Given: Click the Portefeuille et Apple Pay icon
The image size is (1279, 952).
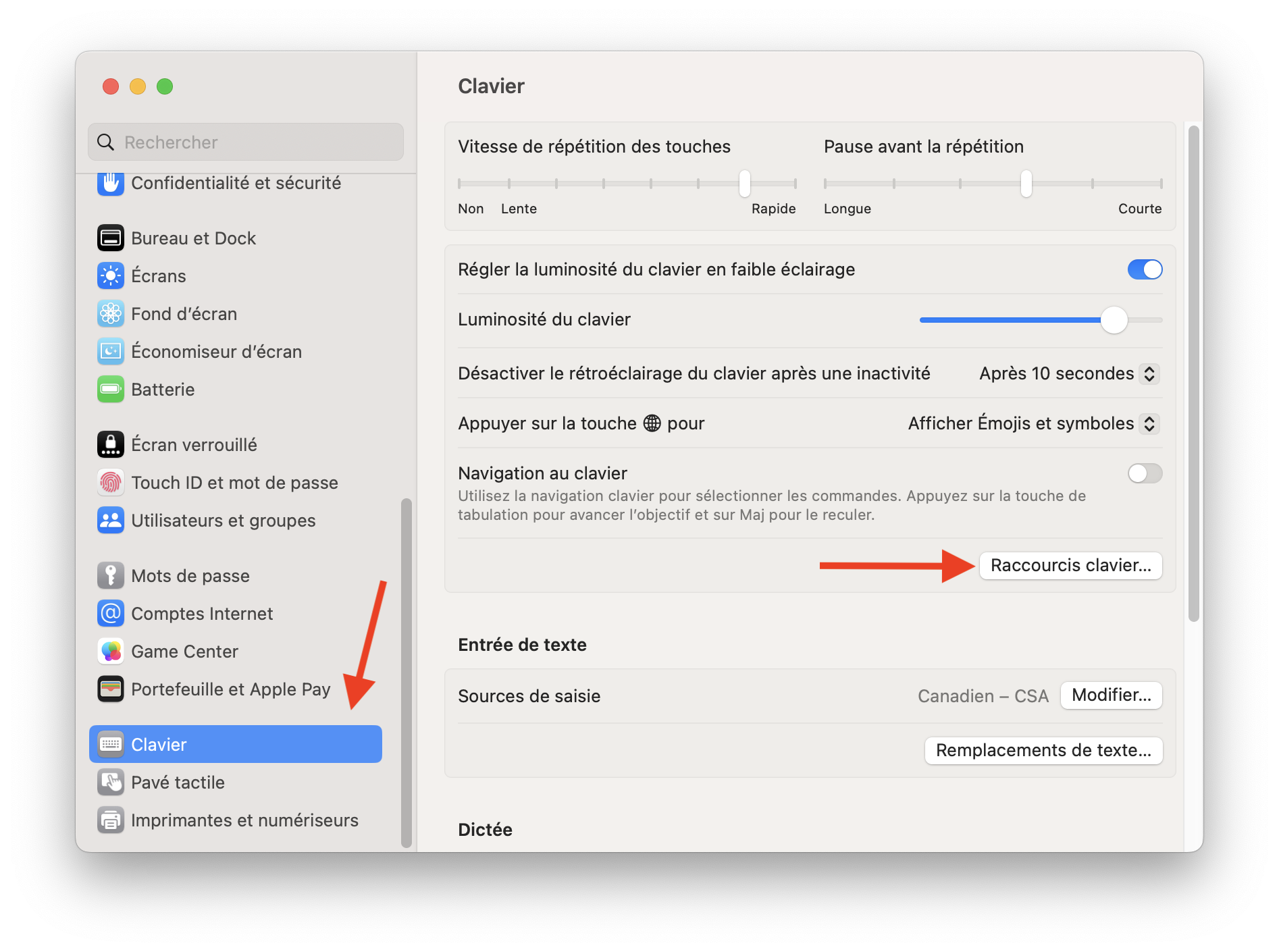Looking at the screenshot, I should [x=111, y=689].
